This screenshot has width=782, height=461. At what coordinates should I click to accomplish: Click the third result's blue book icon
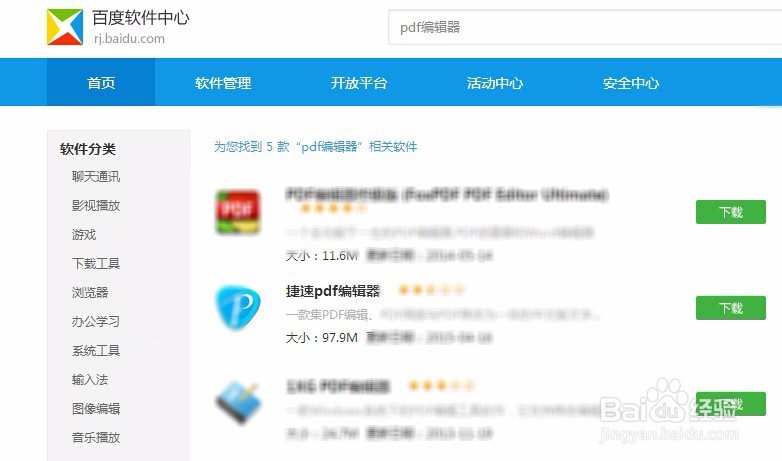click(238, 403)
